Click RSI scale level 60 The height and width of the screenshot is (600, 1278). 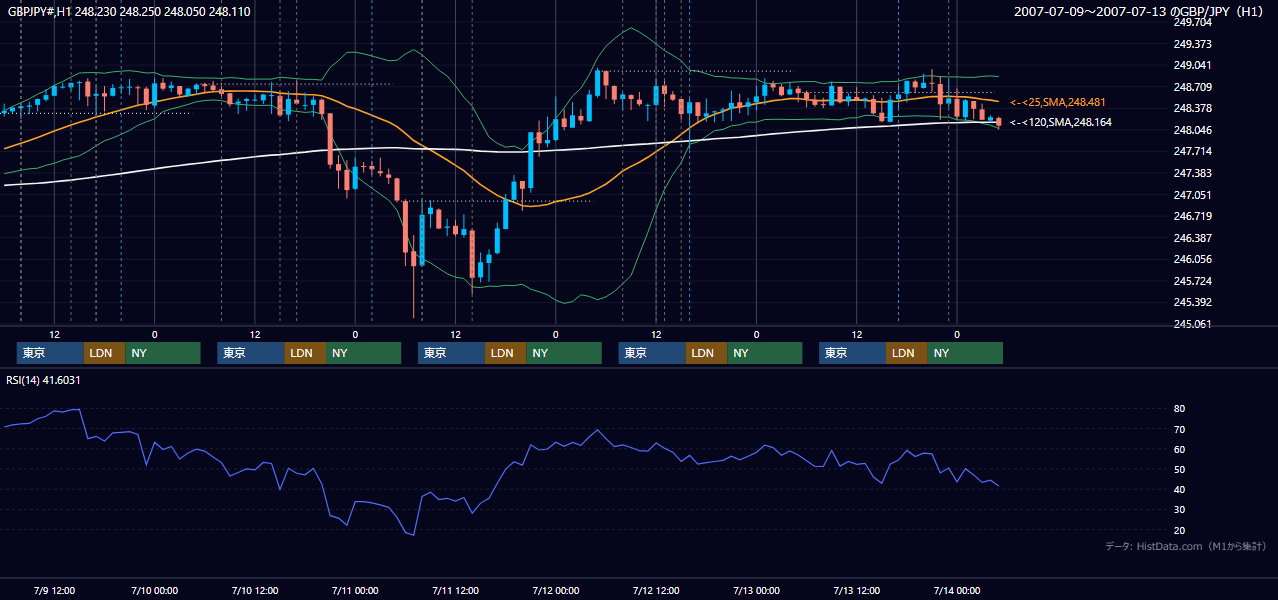tap(1179, 449)
